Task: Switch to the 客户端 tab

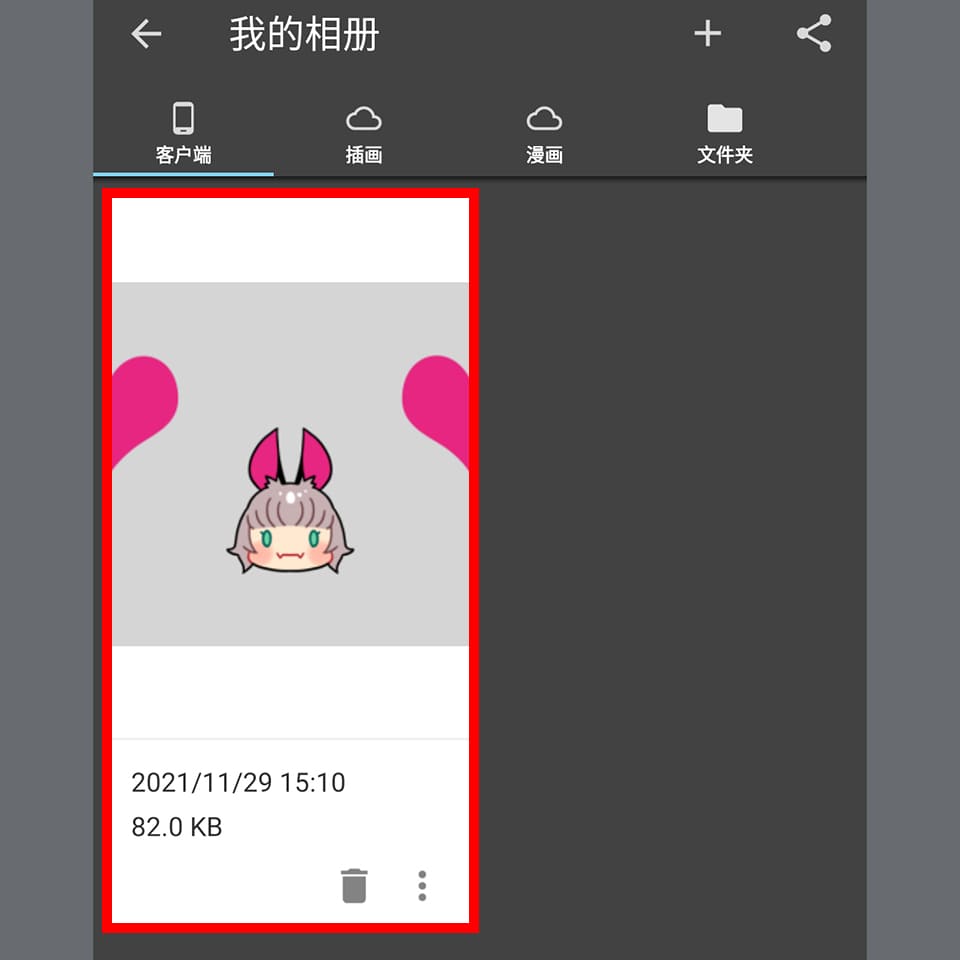Action: pos(183,134)
